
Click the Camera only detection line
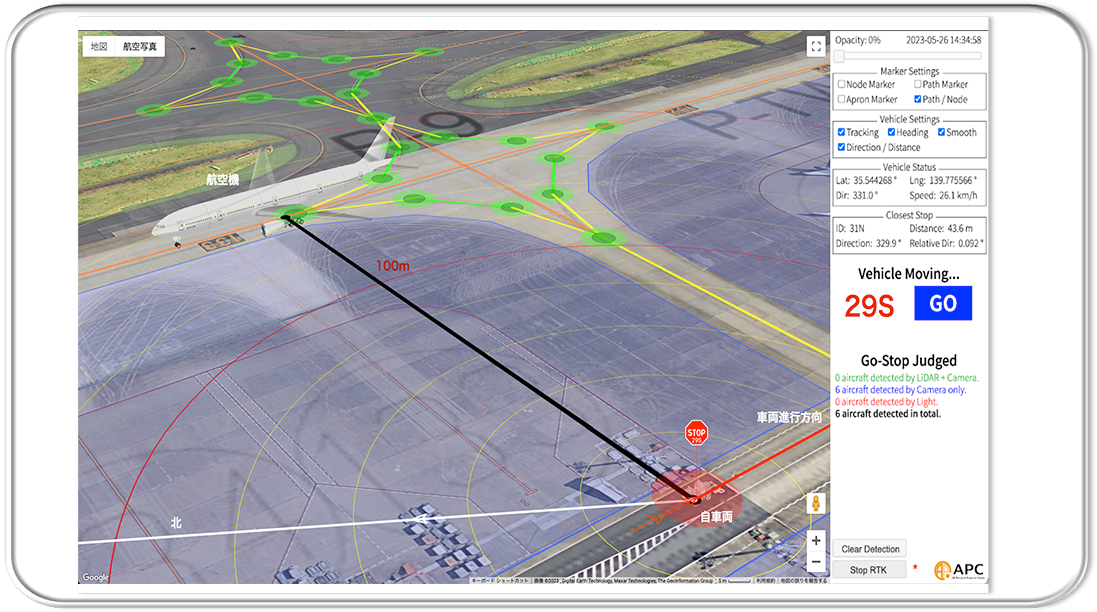pyautogui.click(x=900, y=390)
